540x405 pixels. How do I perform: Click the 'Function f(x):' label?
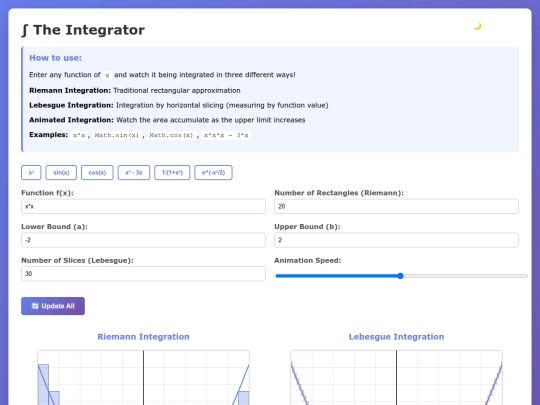click(x=47, y=193)
